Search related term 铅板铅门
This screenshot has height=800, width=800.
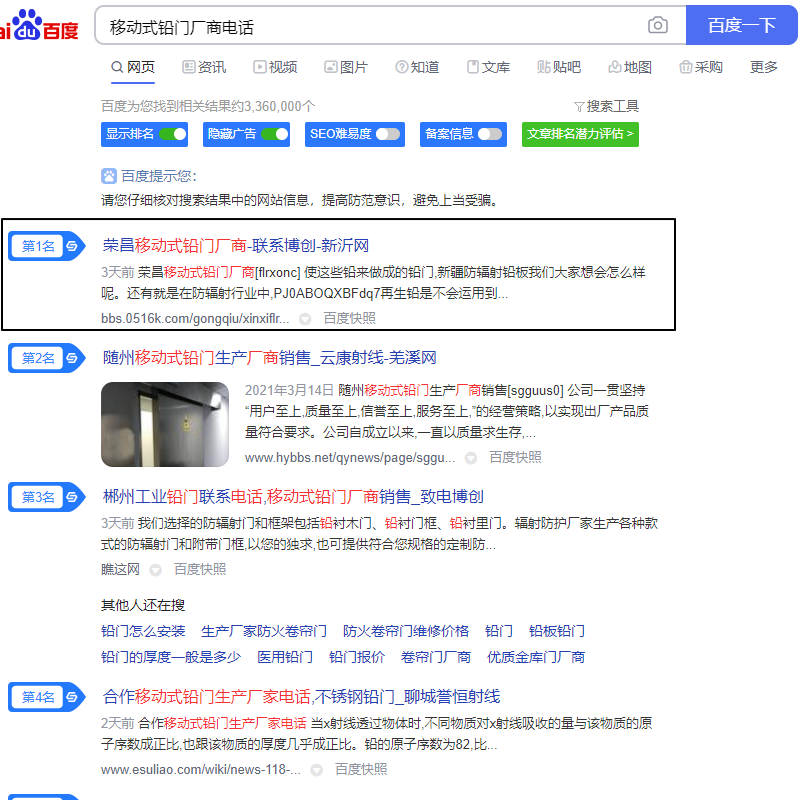point(557,631)
